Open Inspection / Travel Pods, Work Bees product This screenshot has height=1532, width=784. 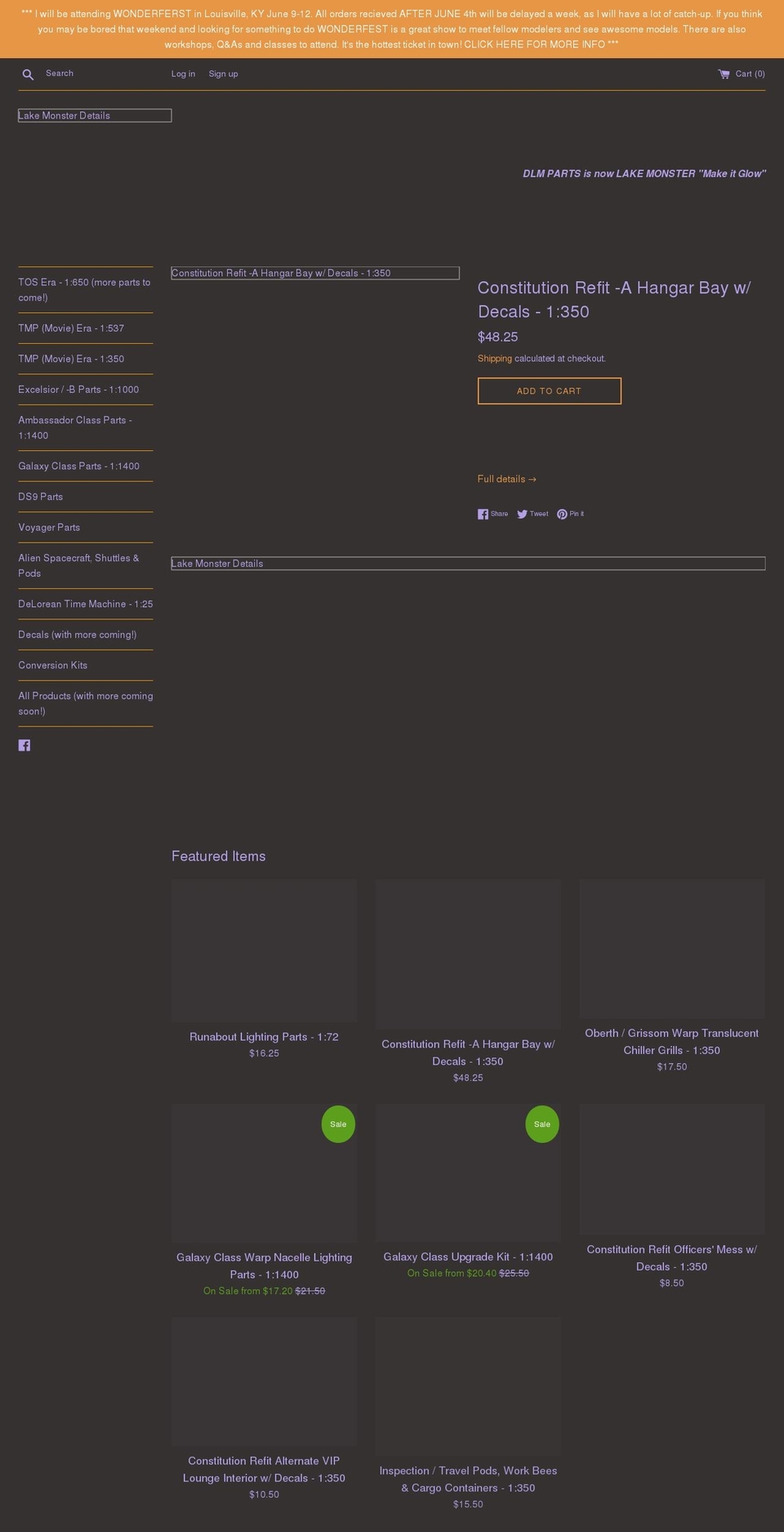(468, 1479)
